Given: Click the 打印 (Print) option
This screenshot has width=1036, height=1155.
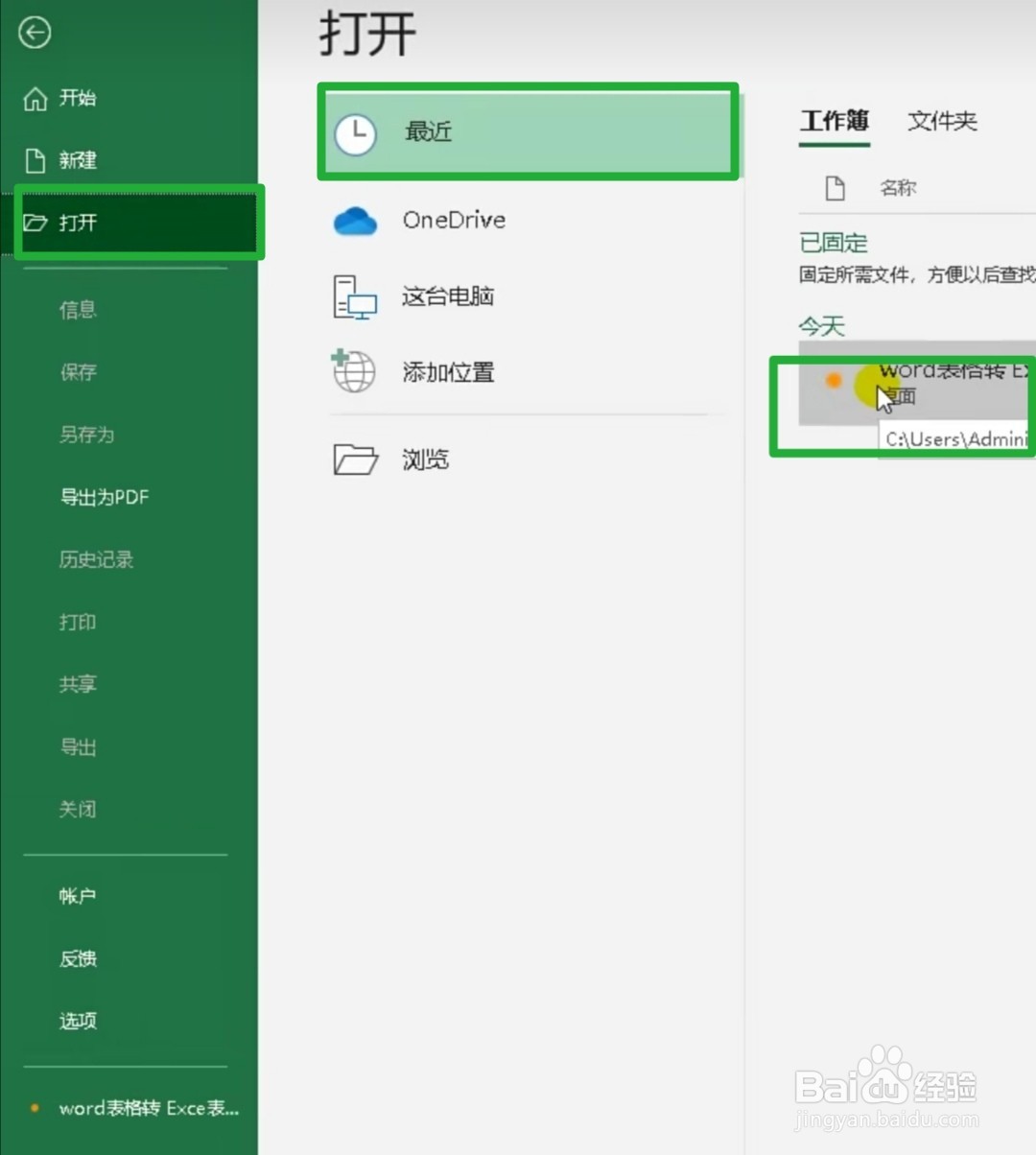Looking at the screenshot, I should tap(77, 622).
